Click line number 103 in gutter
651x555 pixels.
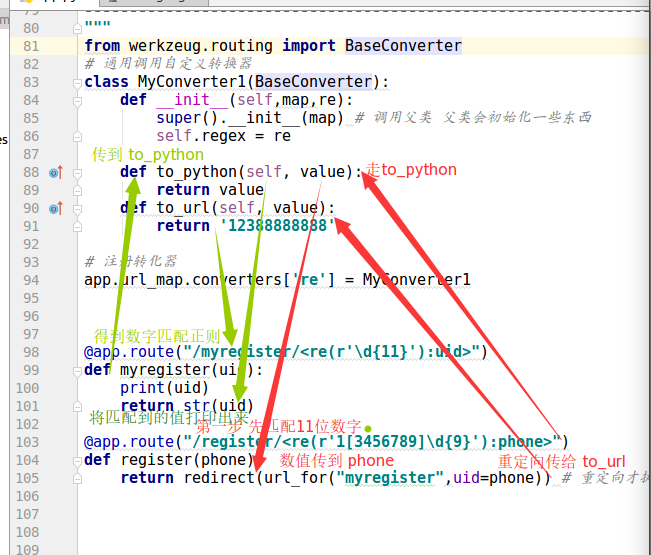27,443
